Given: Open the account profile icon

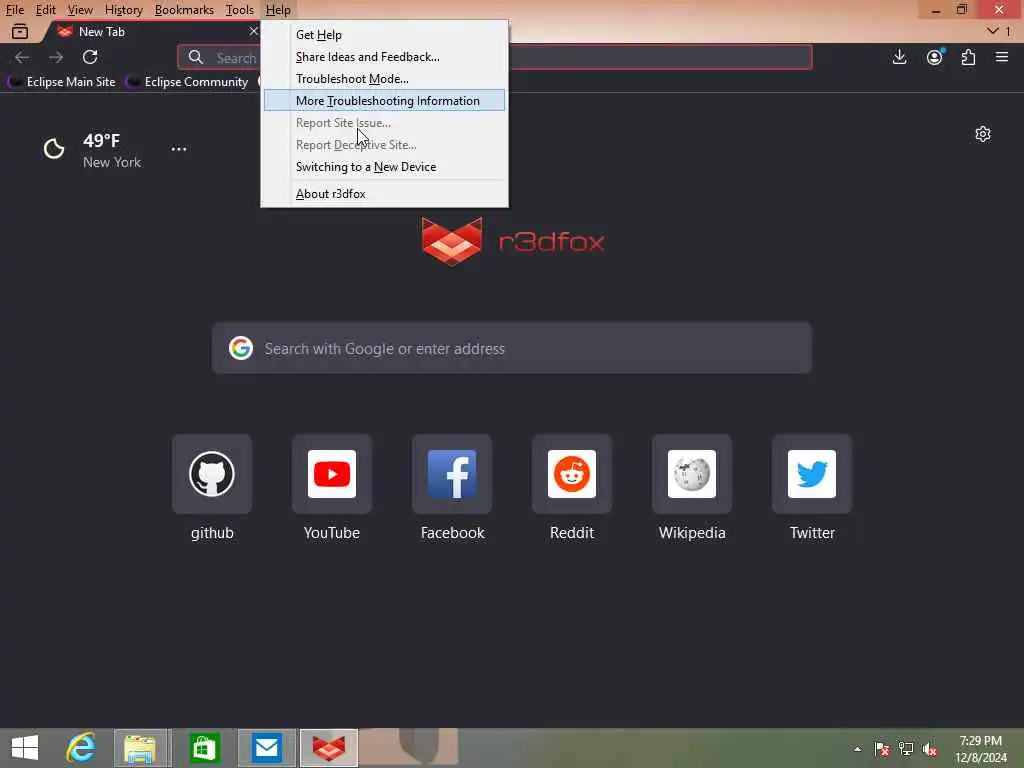Looking at the screenshot, I should pyautogui.click(x=935, y=57).
